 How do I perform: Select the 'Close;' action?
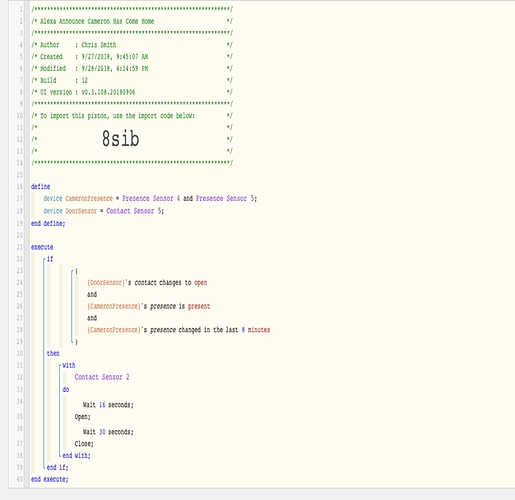coord(84,444)
